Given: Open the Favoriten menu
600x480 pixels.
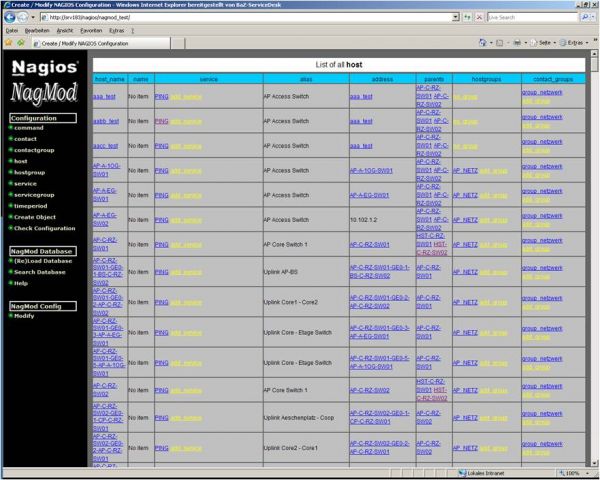Looking at the screenshot, I should [91, 31].
